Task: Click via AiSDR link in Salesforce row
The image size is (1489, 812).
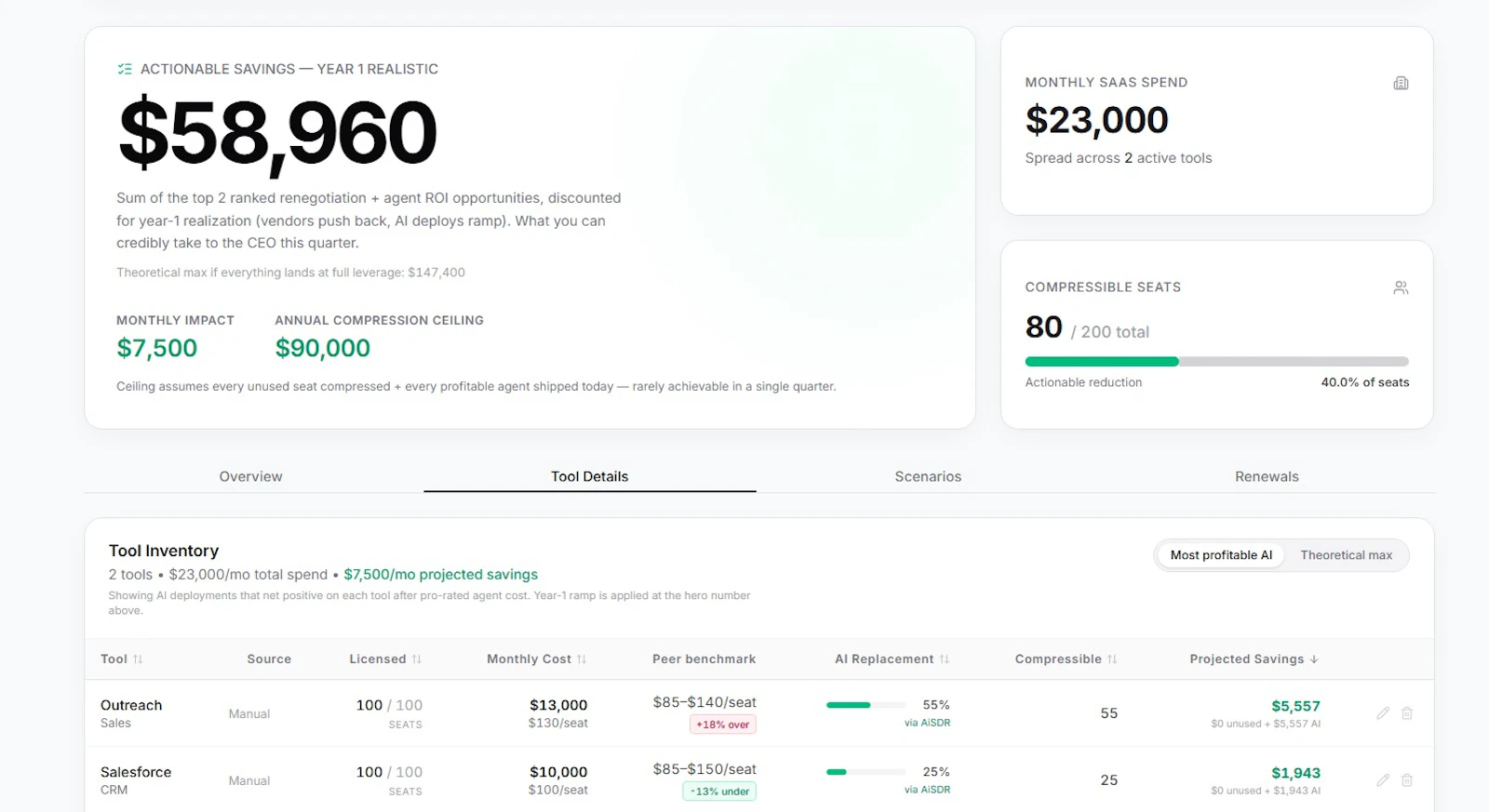Action: pos(927,790)
